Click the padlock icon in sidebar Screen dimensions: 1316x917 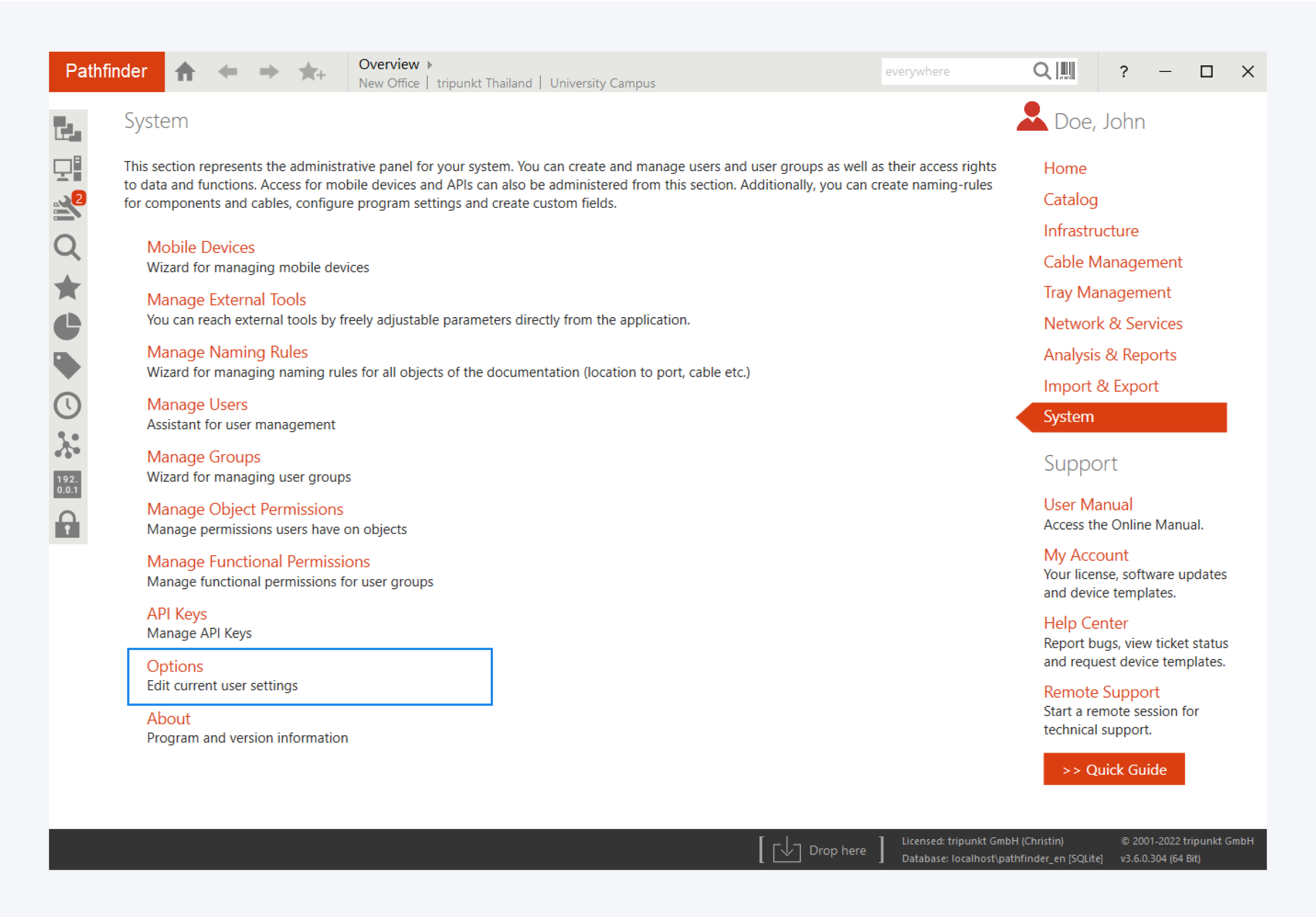click(x=67, y=524)
